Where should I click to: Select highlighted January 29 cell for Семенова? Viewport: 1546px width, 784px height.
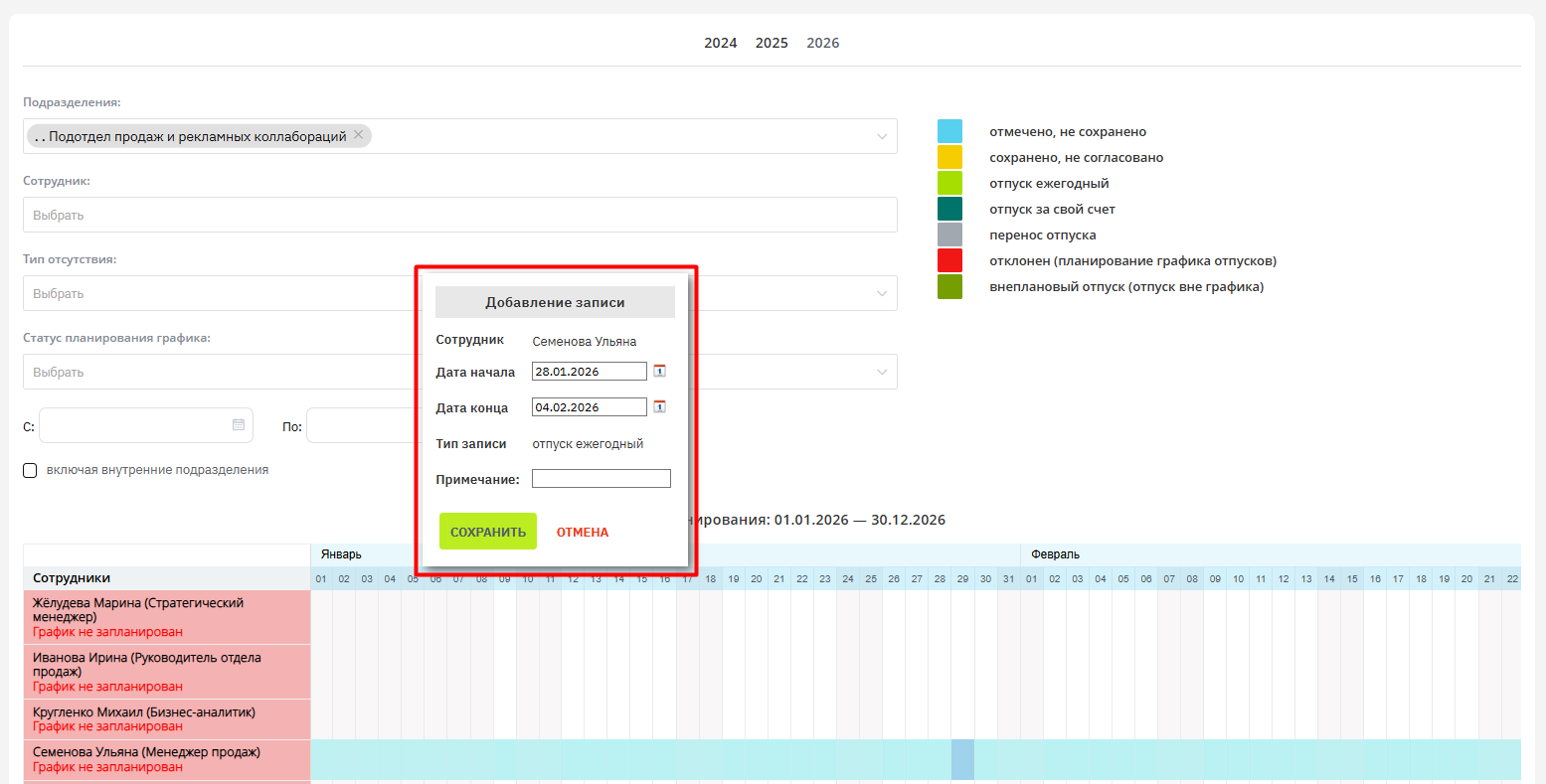(962, 759)
